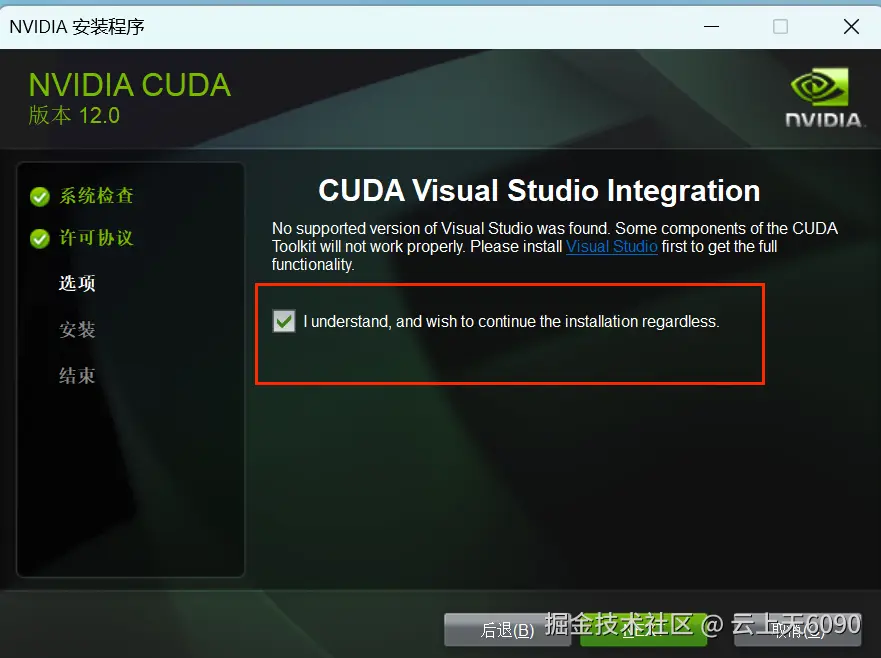The image size is (881, 658).
Task: Click the green Next button
Action: click(x=643, y=630)
